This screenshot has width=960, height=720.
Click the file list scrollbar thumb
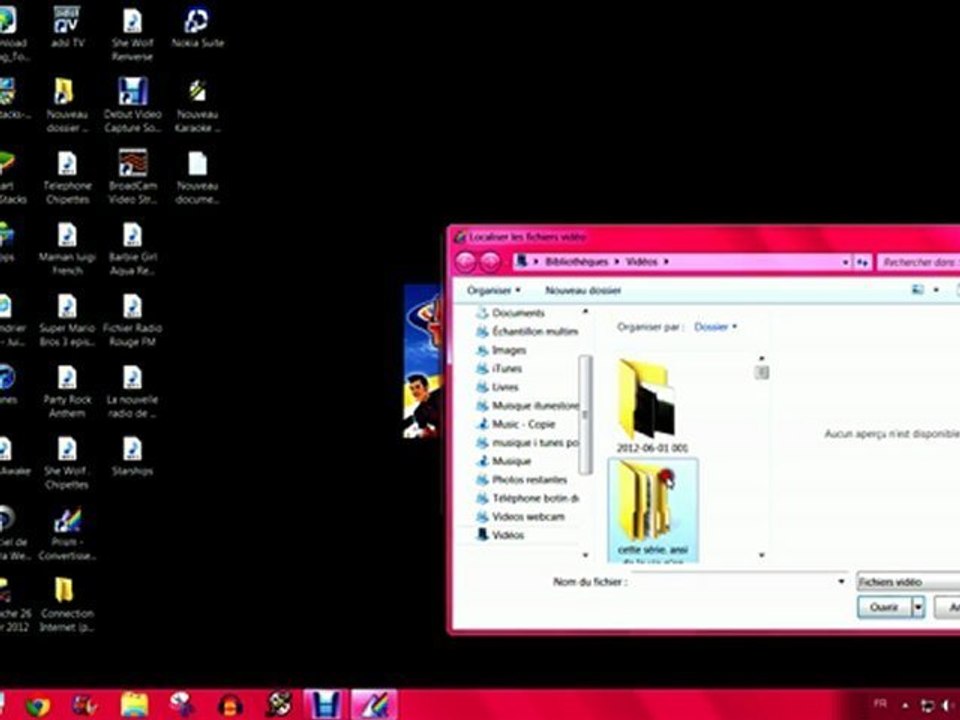tap(762, 372)
